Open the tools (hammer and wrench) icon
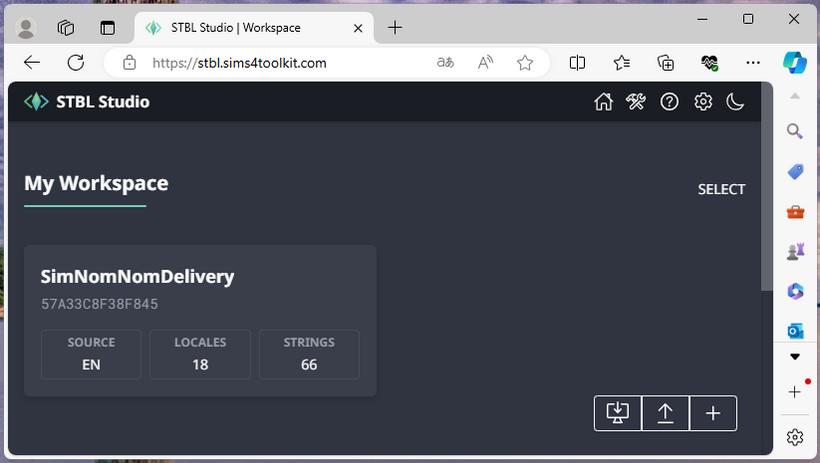 (x=636, y=102)
